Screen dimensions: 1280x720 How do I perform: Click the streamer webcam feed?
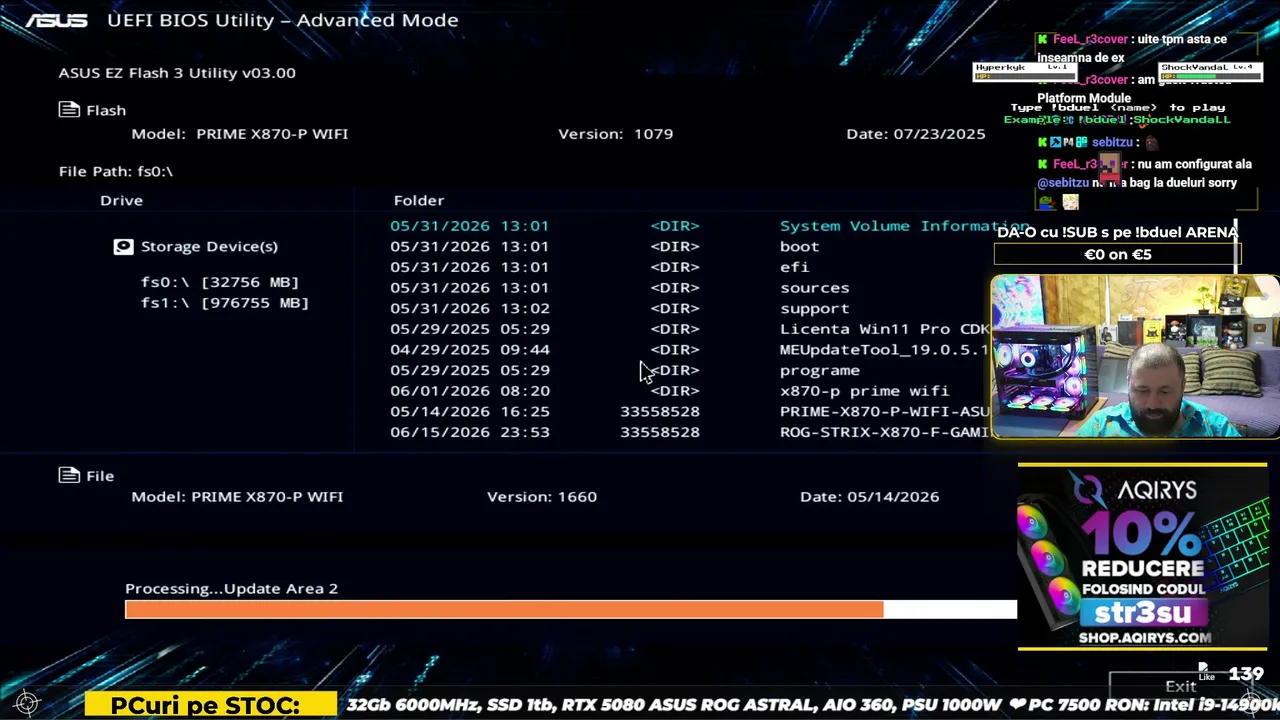tap(1135, 357)
